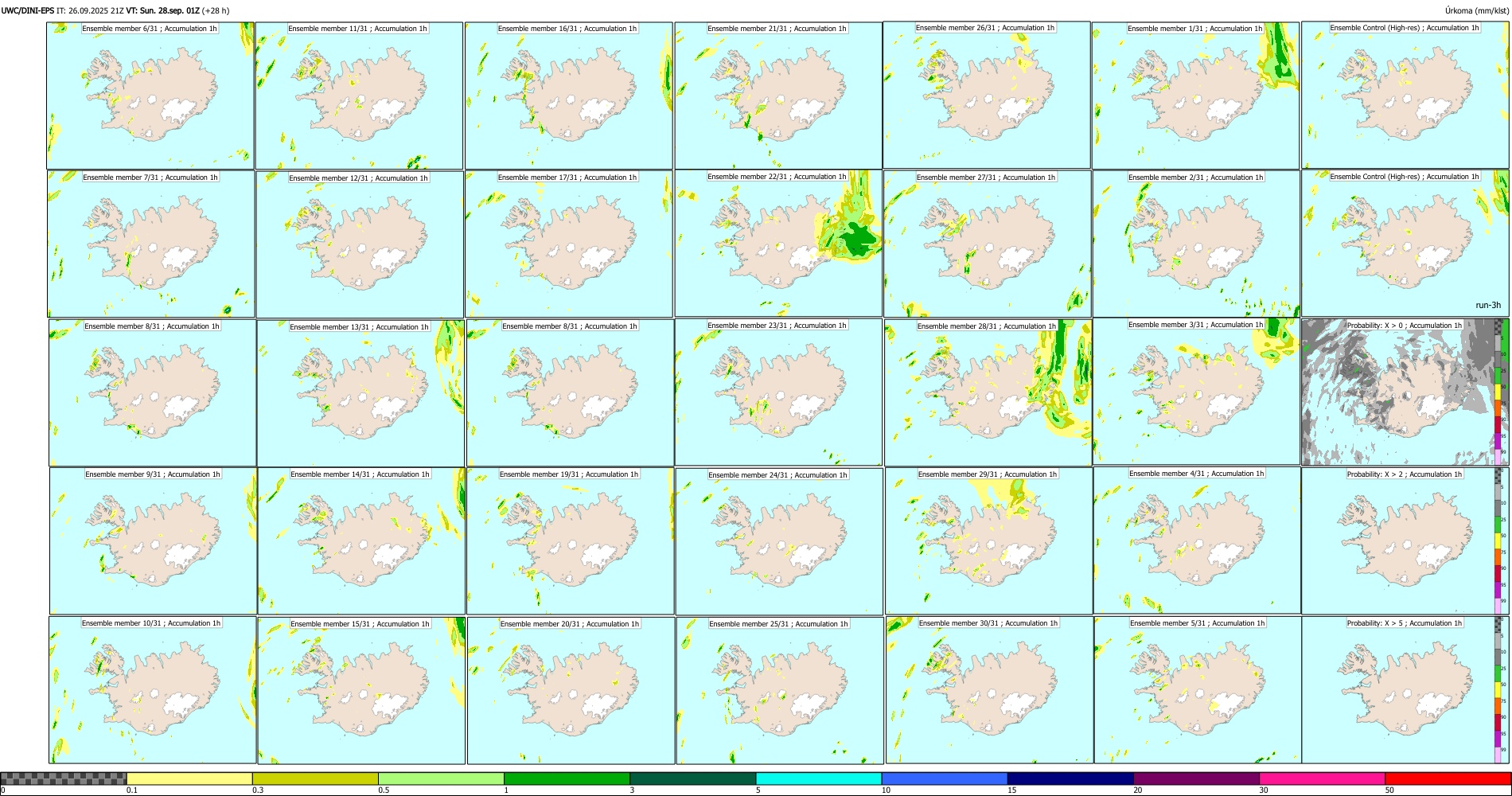This screenshot has width=1512, height=796.
Task: Click the Ensemble member 25/31 map
Action: point(780,690)
